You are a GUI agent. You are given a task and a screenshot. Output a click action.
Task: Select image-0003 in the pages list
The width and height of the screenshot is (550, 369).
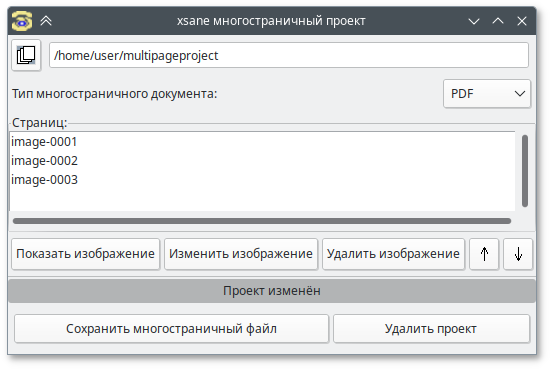pos(262,180)
